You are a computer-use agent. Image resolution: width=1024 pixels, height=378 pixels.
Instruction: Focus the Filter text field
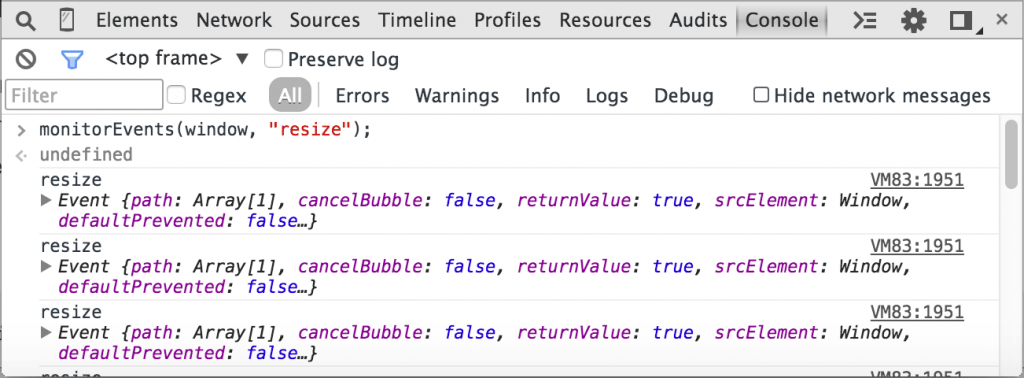[x=84, y=95]
